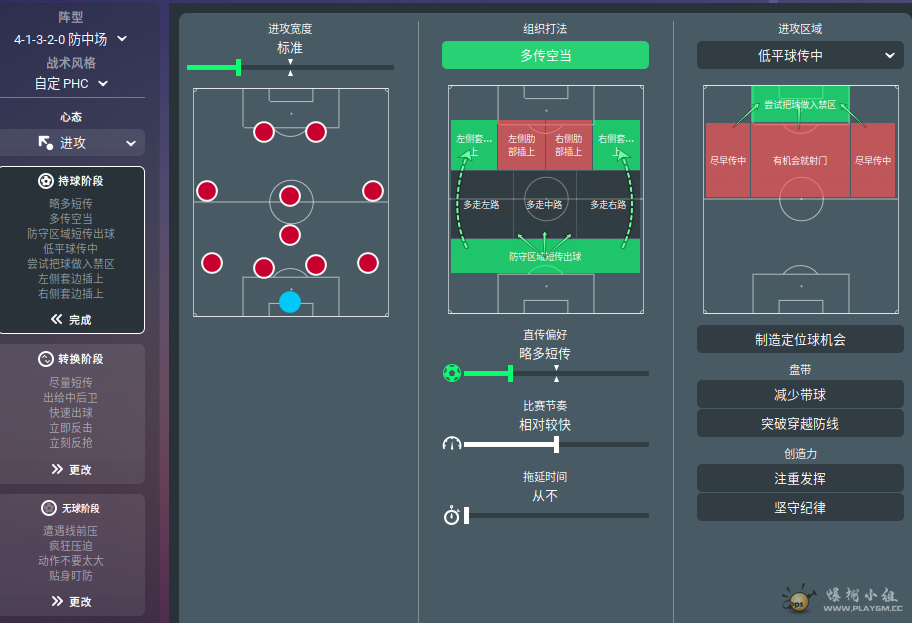Click the mentality icon beside 进攻
912x623 pixels.
pyautogui.click(x=46, y=143)
